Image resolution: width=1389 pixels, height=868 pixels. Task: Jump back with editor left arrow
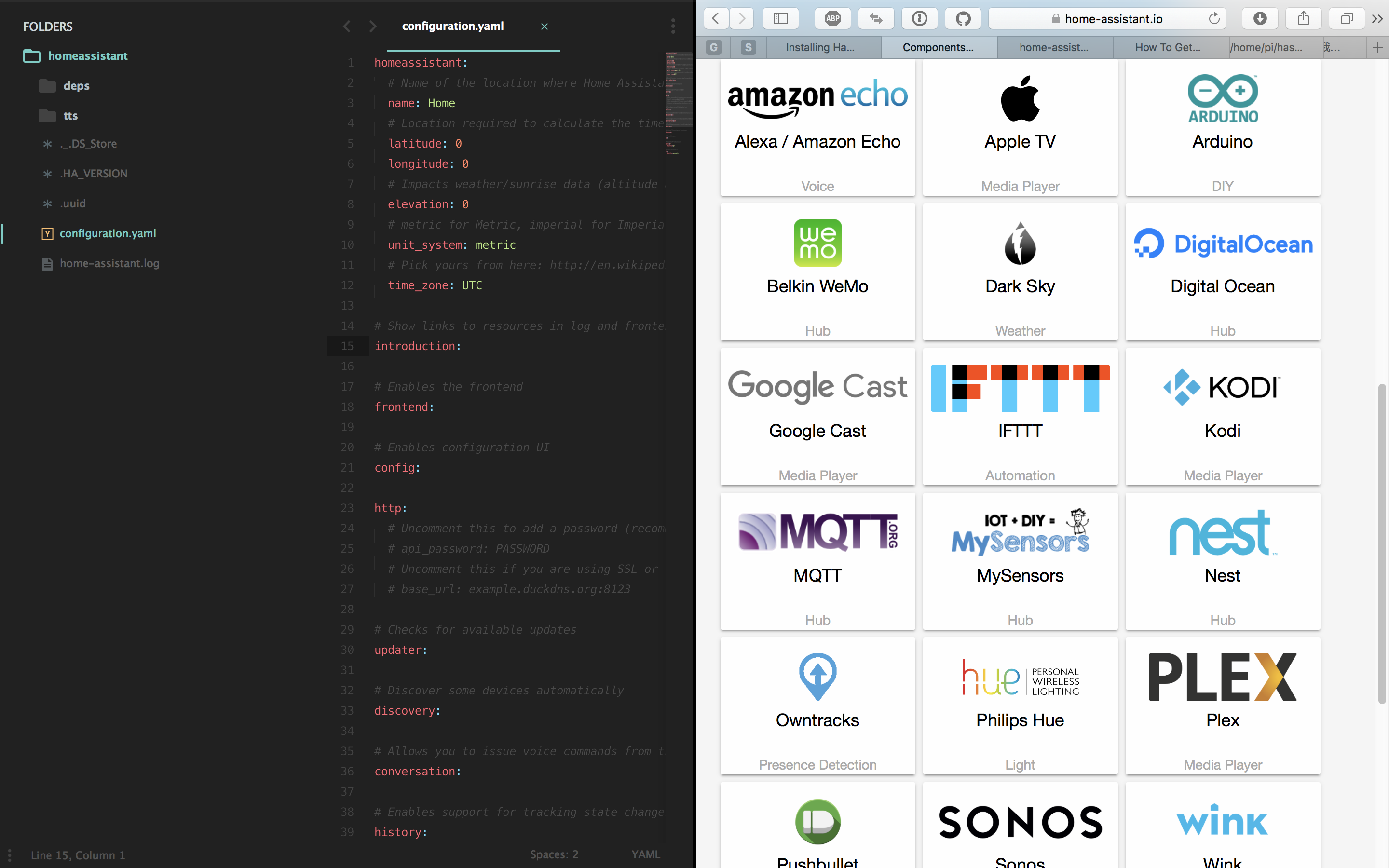tap(347, 26)
